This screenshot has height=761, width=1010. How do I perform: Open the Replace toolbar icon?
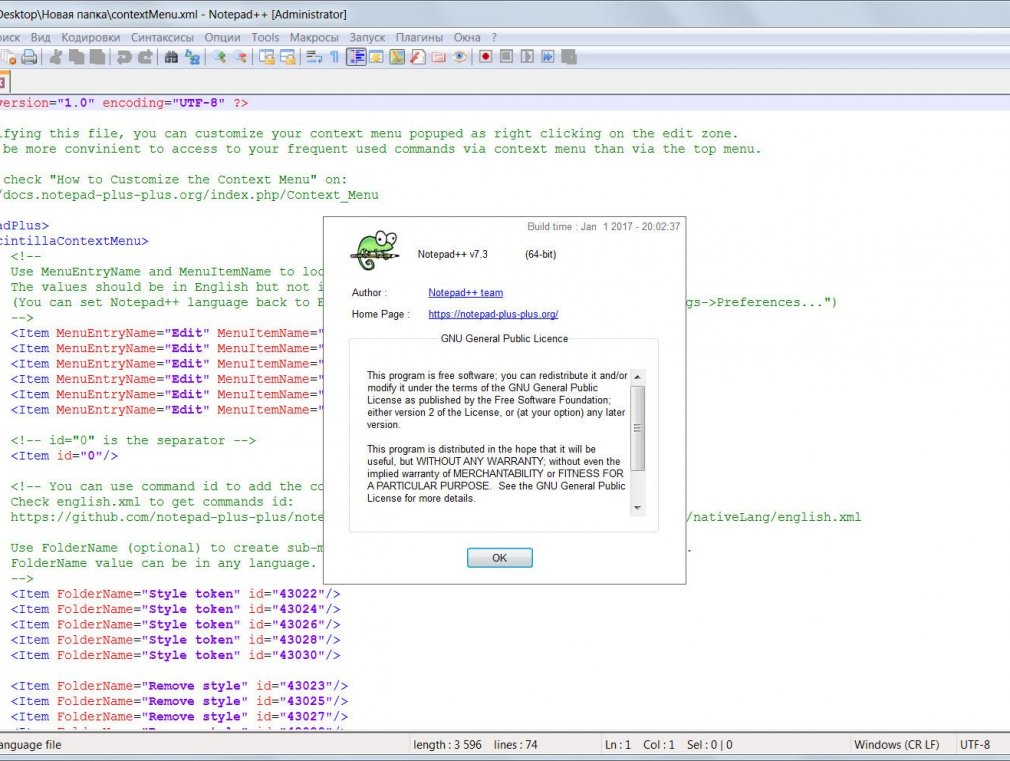pos(192,57)
